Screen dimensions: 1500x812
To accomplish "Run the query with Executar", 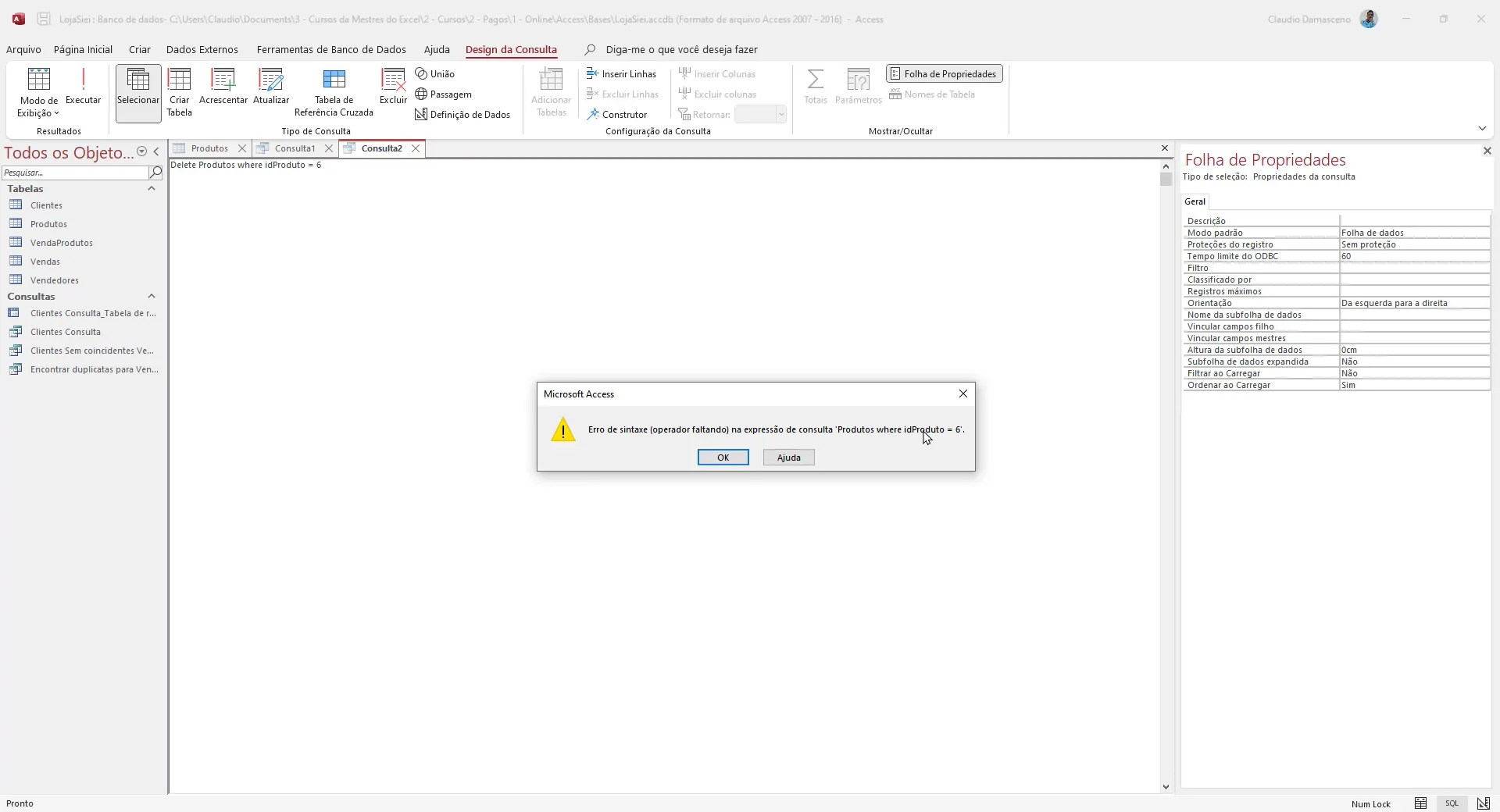I will (x=83, y=87).
